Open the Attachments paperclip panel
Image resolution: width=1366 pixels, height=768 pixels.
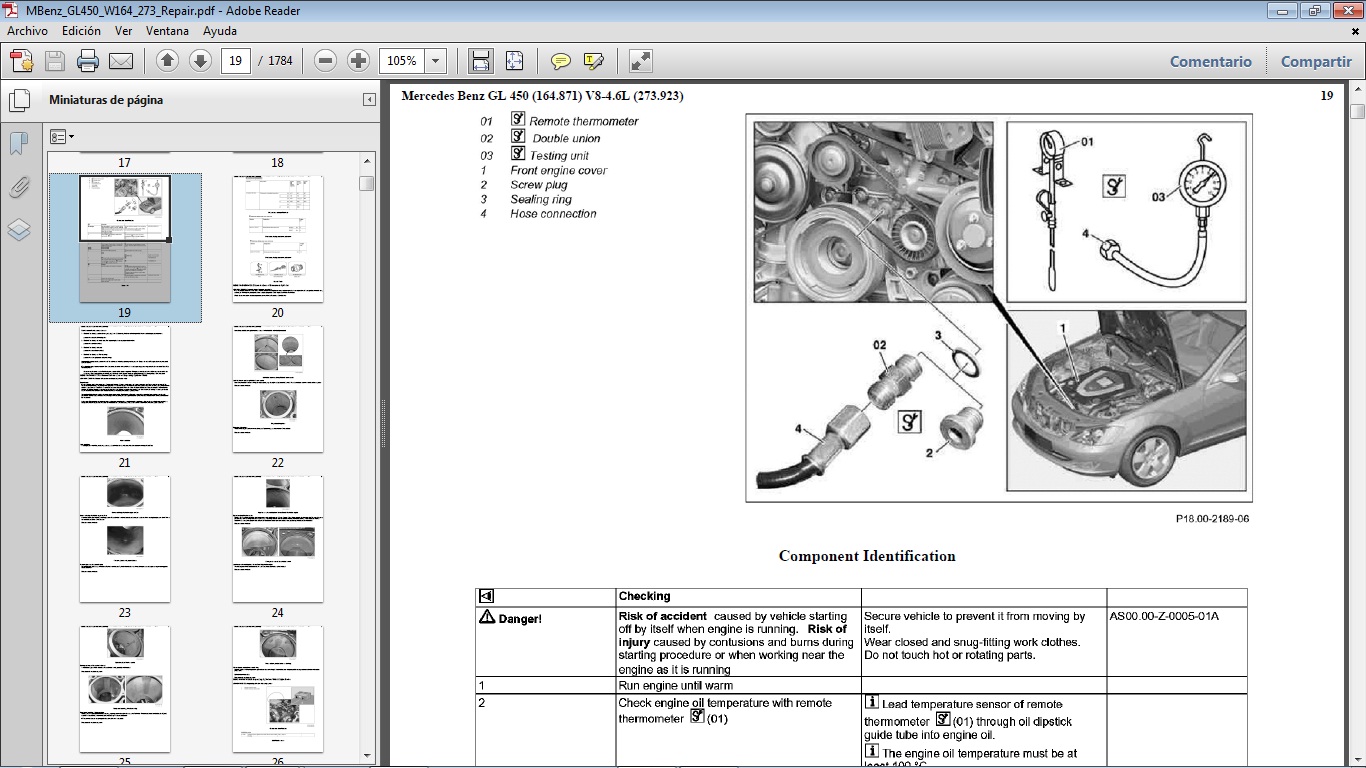[17, 187]
